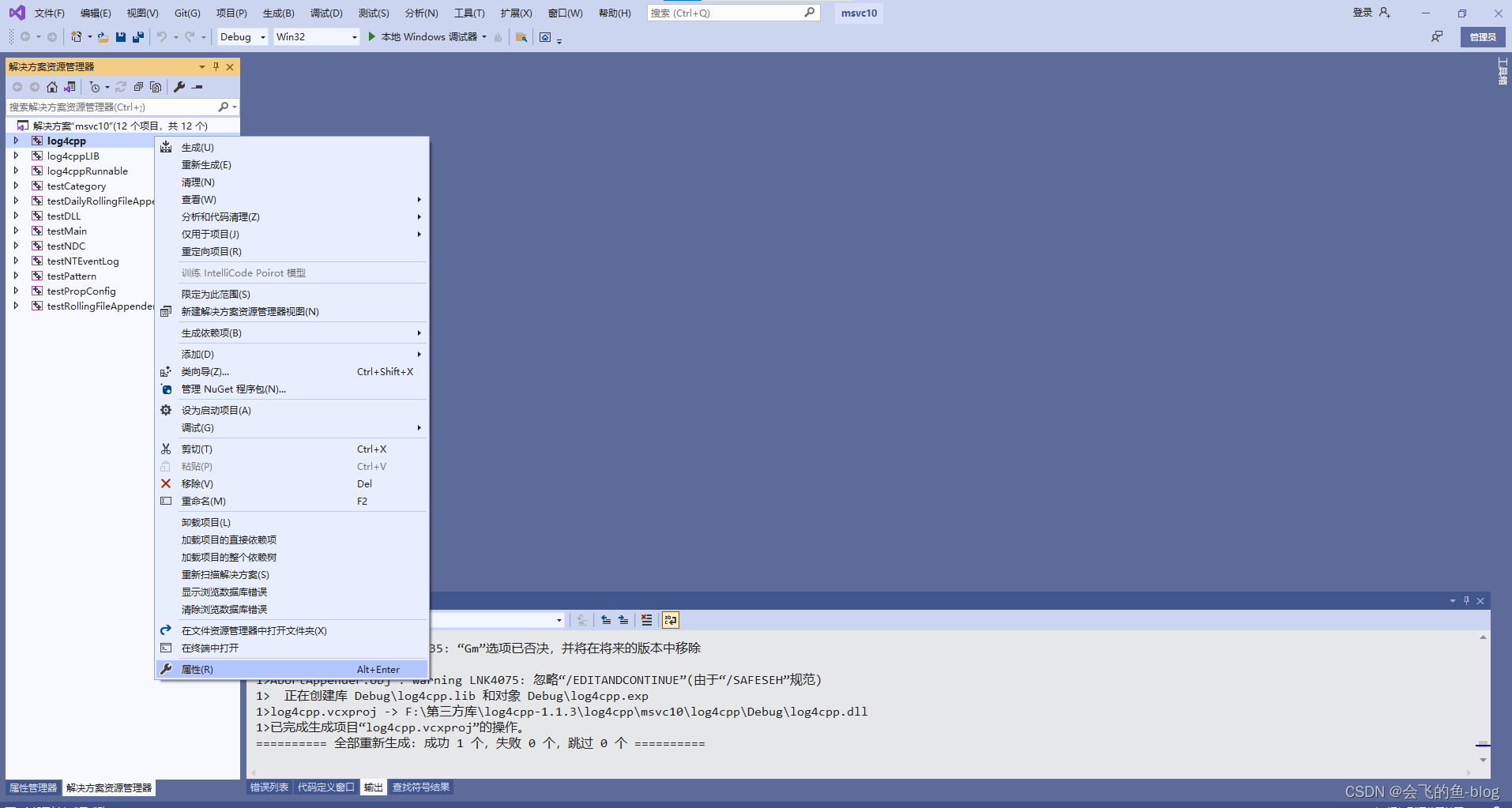Expand the testMain project node

(16, 231)
